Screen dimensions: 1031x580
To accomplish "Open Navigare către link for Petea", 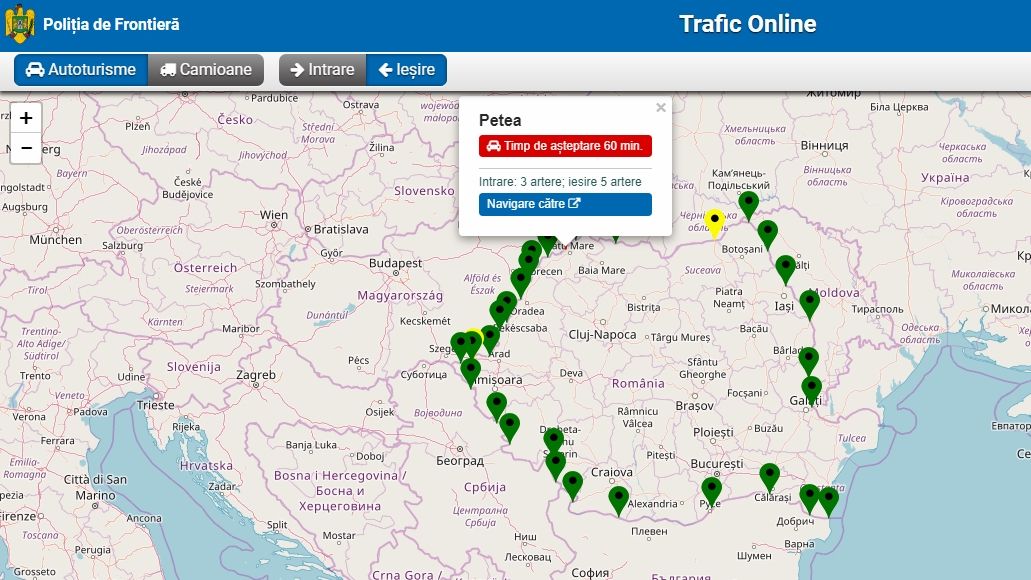I will click(564, 204).
